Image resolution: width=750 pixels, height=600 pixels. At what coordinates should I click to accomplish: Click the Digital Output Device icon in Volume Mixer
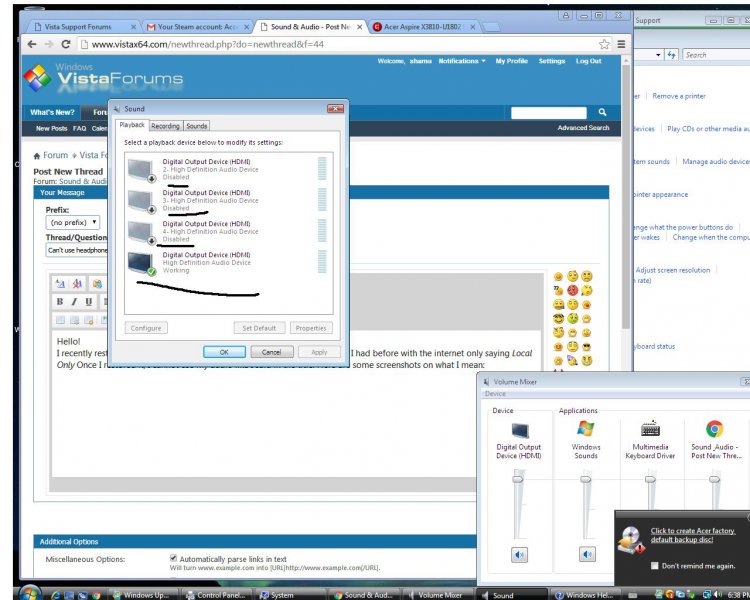(x=520, y=430)
